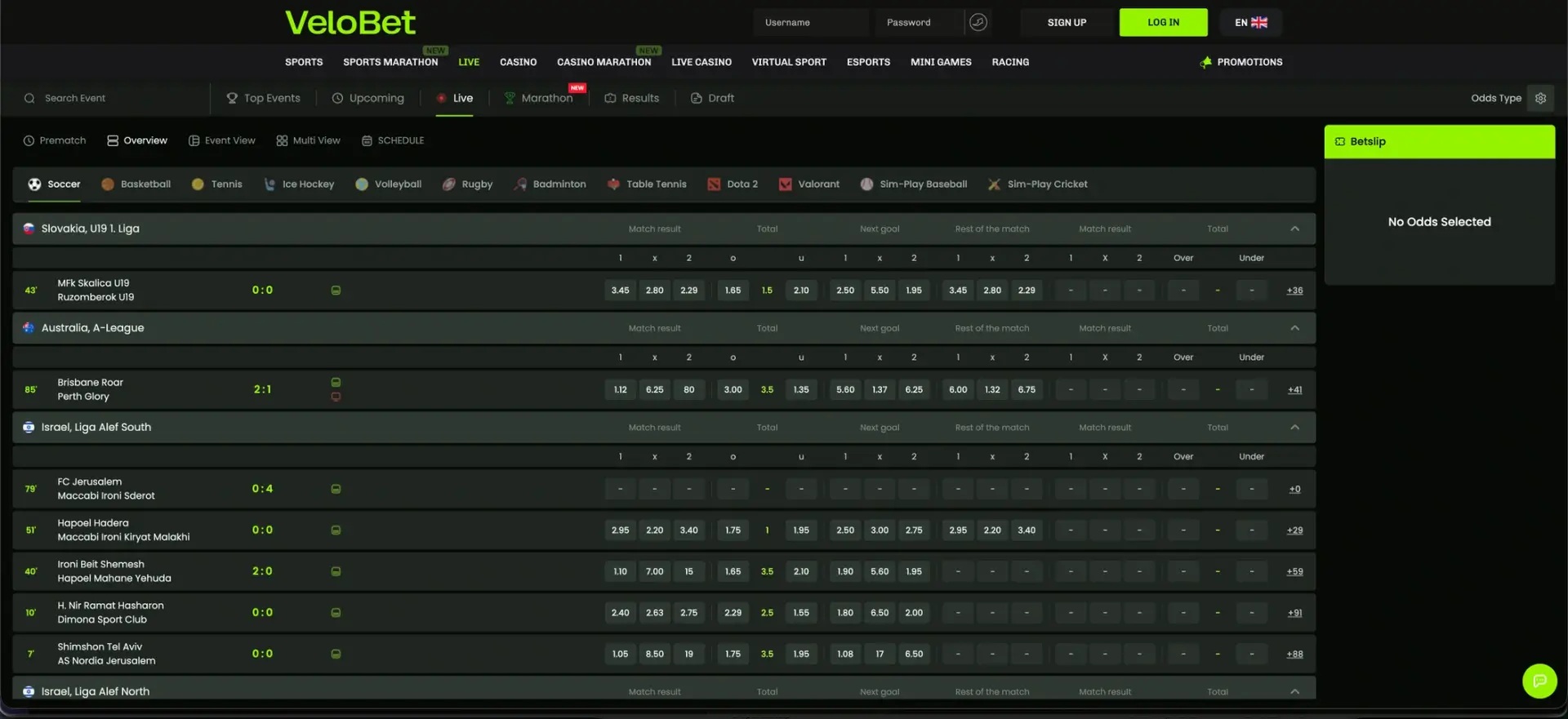Select the Ice Hockey sport filter
This screenshot has height=719, width=1568.
tap(299, 184)
